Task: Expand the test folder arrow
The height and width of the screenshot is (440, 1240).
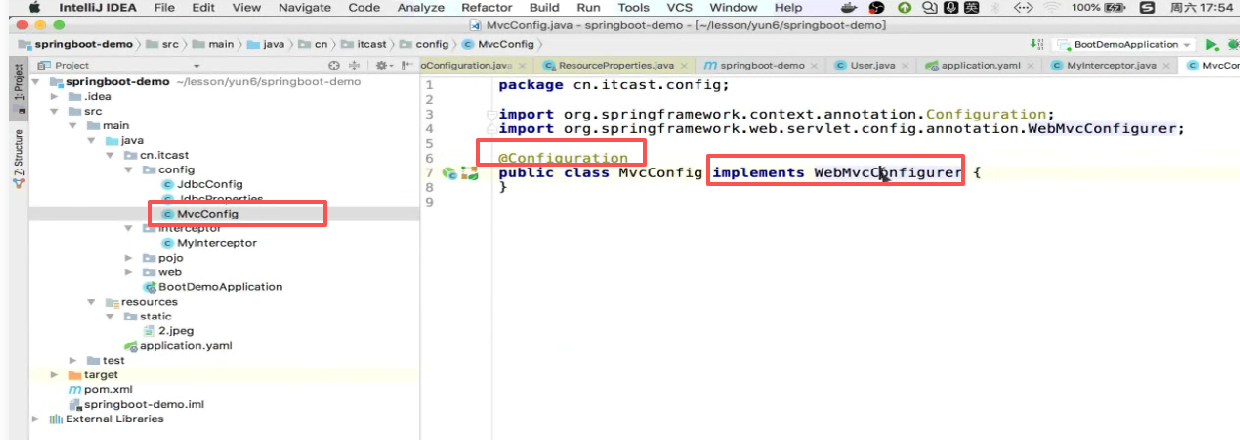Action: [x=74, y=360]
